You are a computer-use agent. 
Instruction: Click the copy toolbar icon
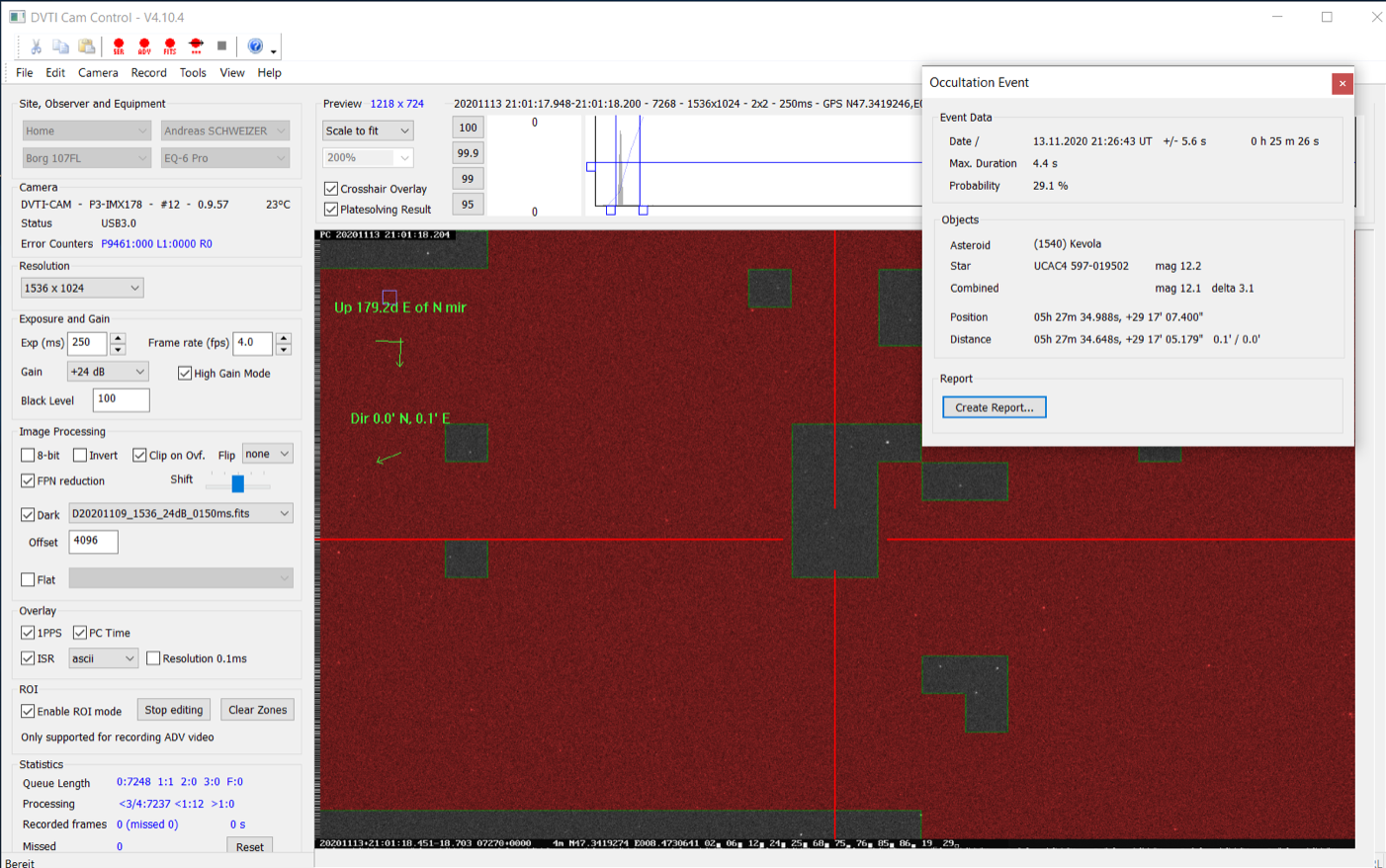point(61,46)
